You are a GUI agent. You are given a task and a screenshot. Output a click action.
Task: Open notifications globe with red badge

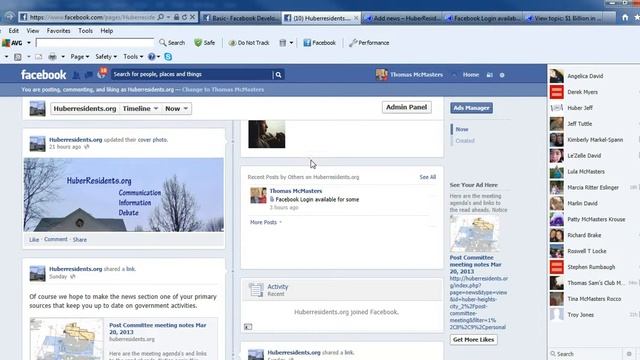[102, 73]
